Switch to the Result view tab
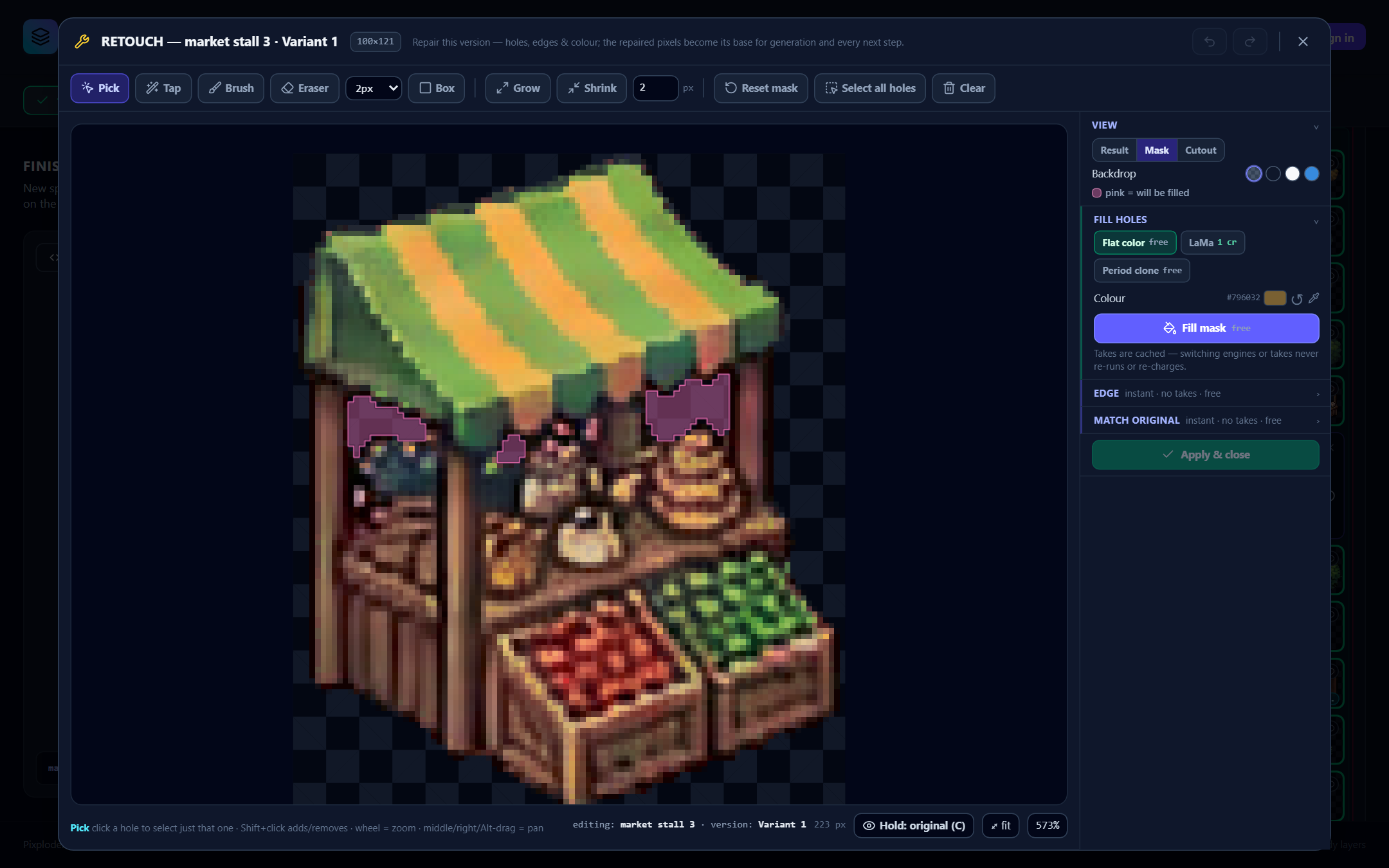Viewport: 1389px width, 868px height. click(x=1114, y=150)
